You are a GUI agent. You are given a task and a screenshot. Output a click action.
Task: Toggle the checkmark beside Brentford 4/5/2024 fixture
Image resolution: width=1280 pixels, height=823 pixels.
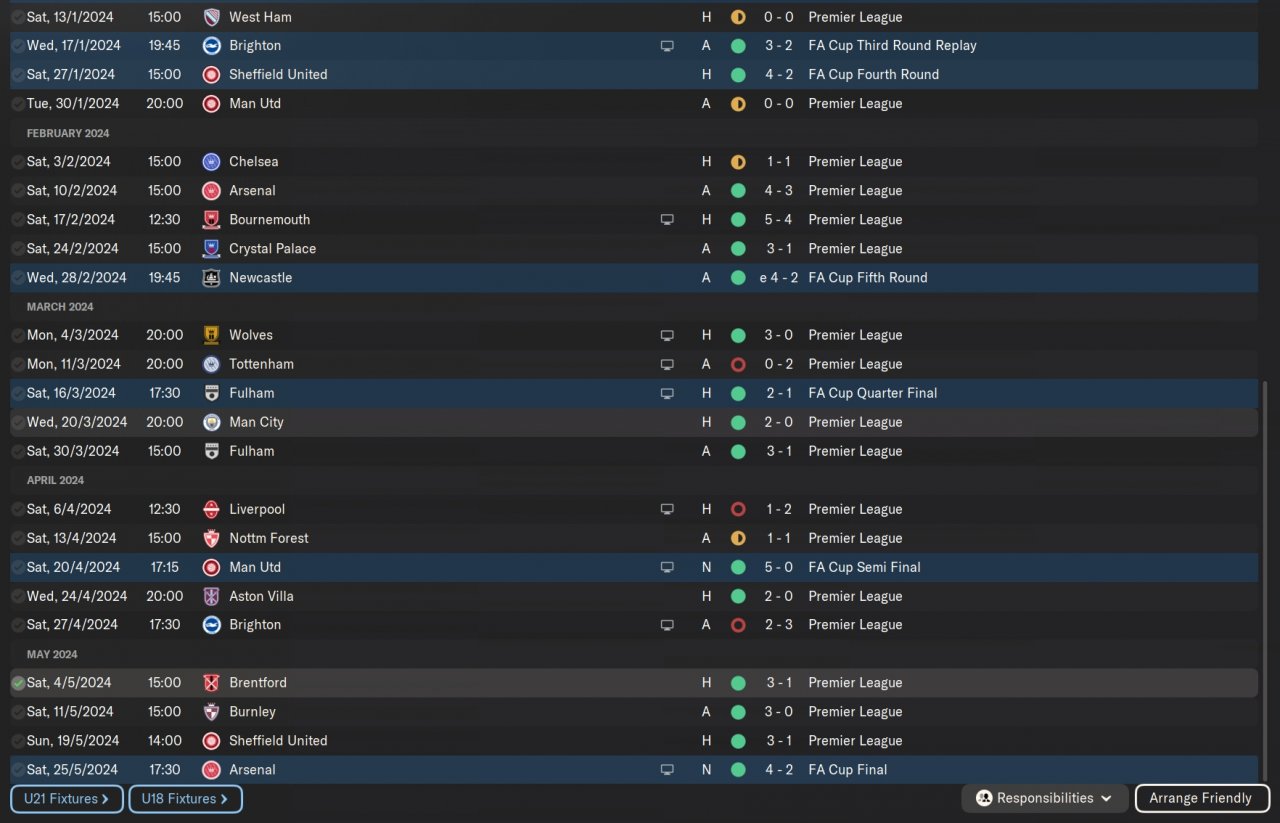(18, 683)
